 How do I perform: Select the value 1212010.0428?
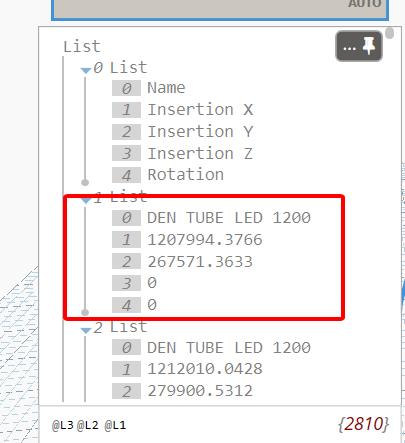[x=205, y=369]
